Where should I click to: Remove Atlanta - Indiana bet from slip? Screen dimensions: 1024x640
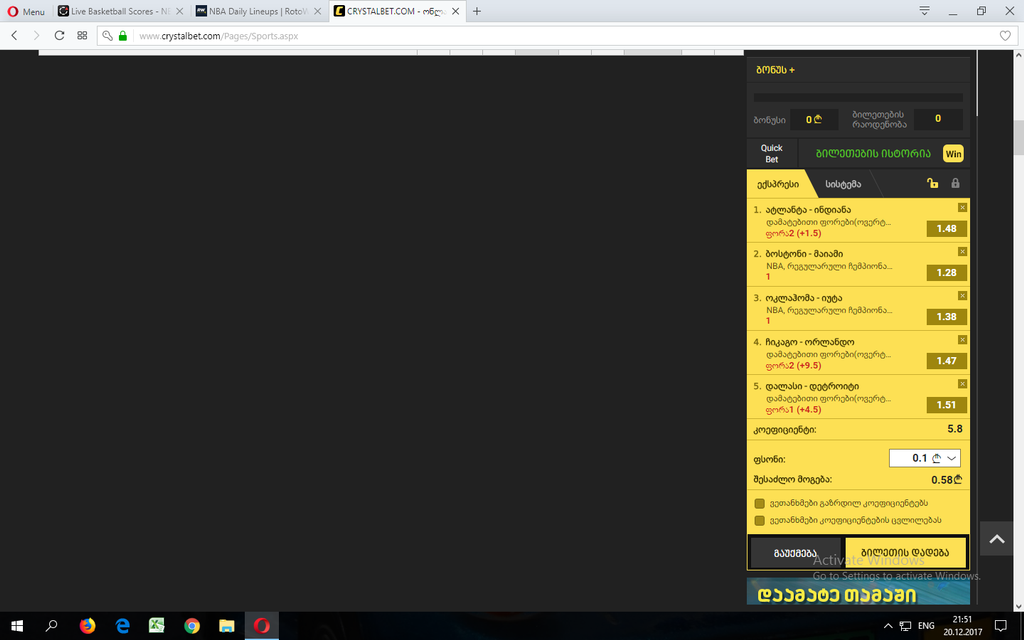pos(962,208)
